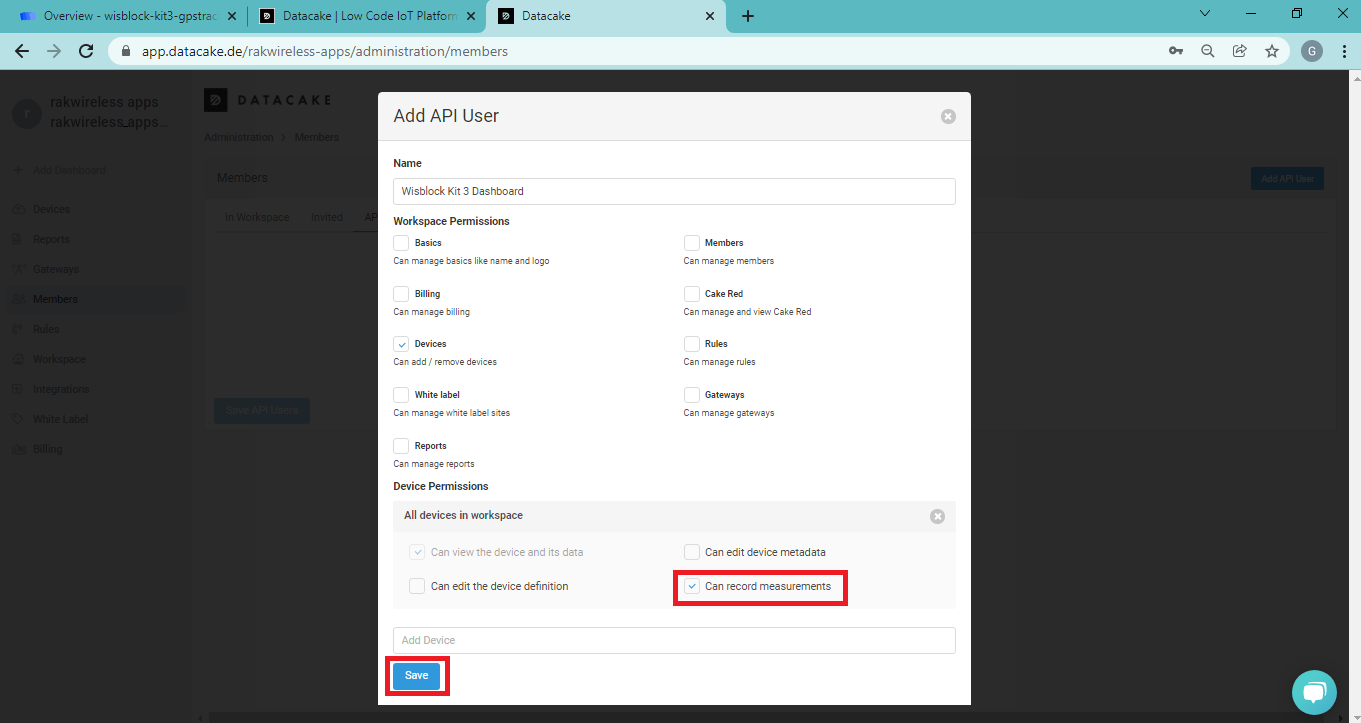Enable the Basics workspace permission

point(401,243)
